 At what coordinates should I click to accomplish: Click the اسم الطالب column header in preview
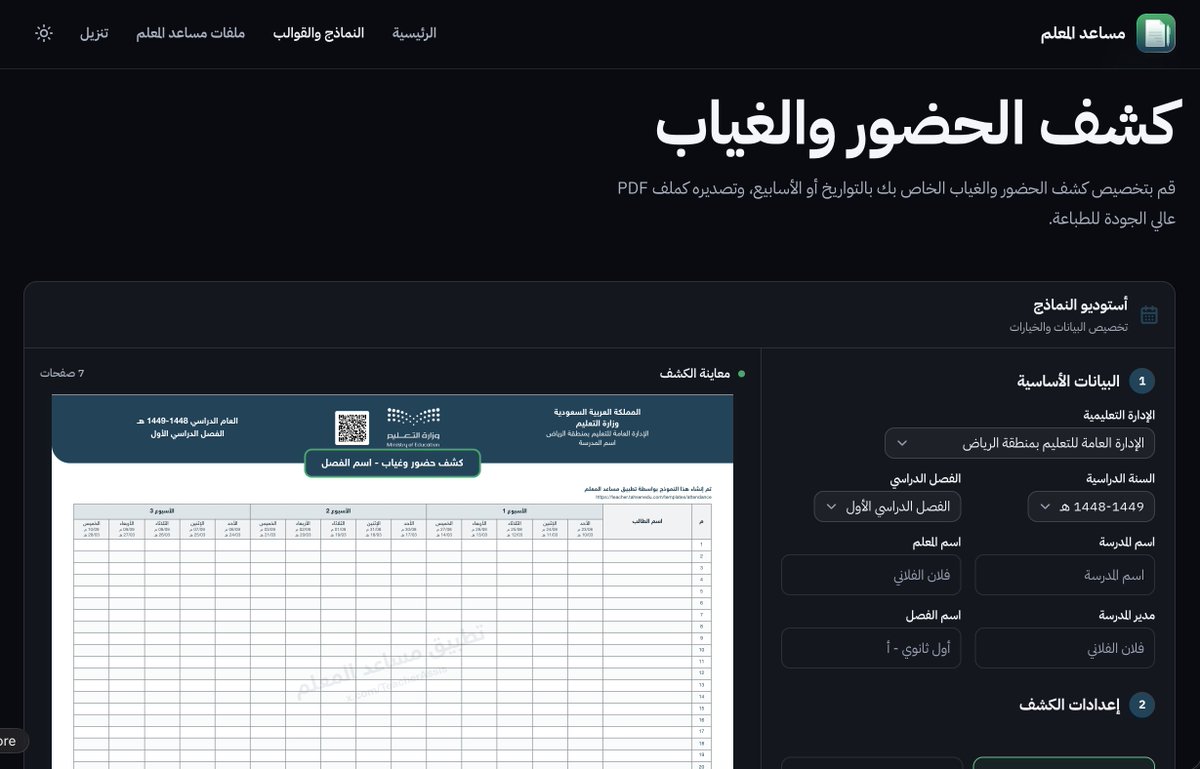(x=647, y=521)
